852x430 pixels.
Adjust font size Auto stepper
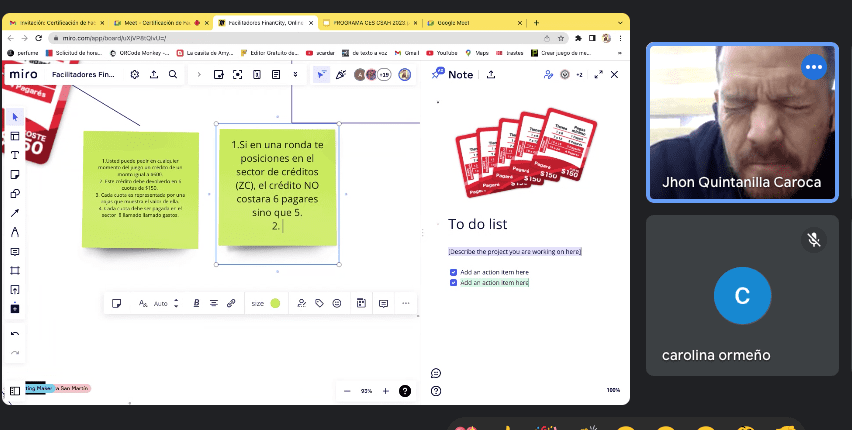click(x=176, y=303)
